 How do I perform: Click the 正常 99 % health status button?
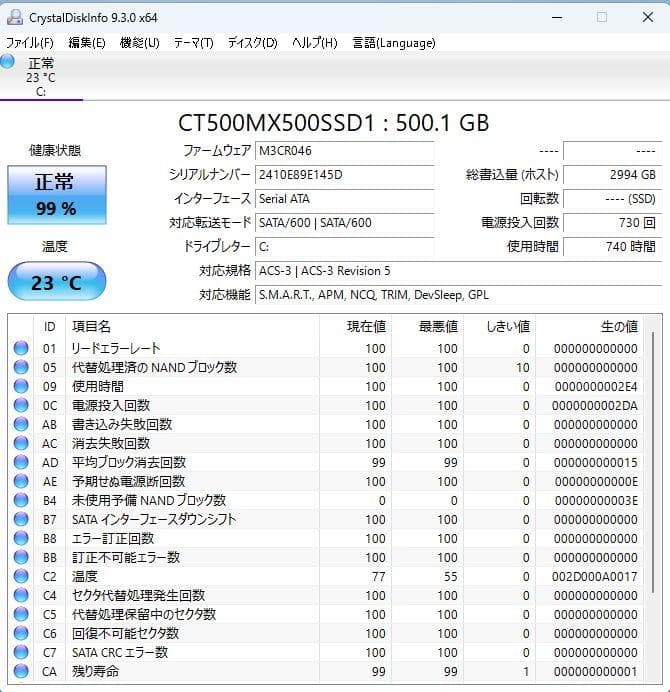[x=57, y=195]
